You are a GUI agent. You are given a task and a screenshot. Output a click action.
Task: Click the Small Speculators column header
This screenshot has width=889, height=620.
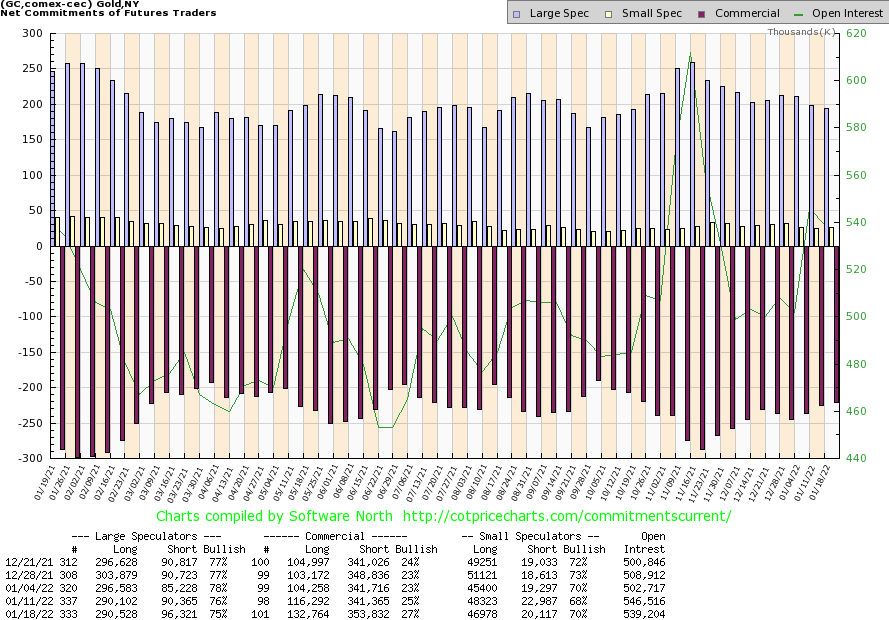[x=524, y=536]
